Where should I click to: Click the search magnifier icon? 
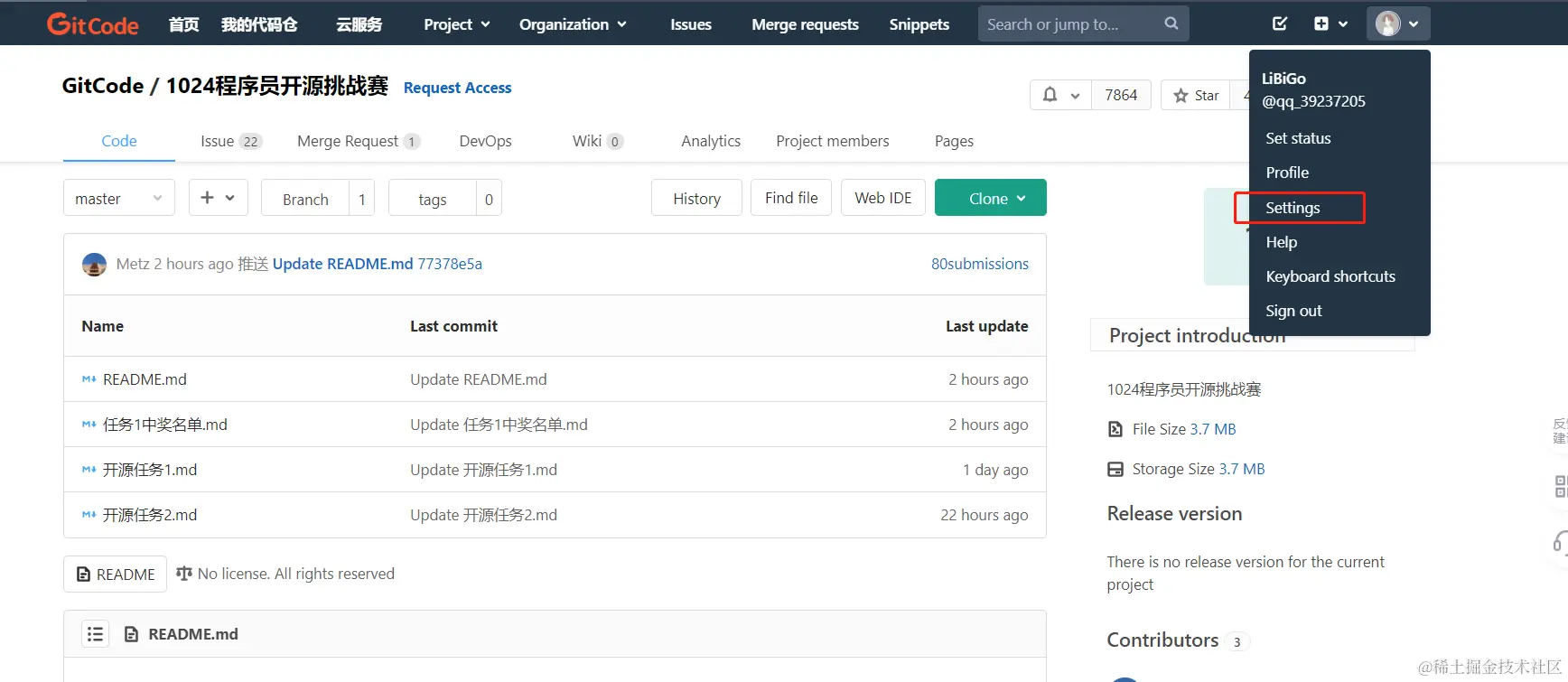click(x=1171, y=23)
